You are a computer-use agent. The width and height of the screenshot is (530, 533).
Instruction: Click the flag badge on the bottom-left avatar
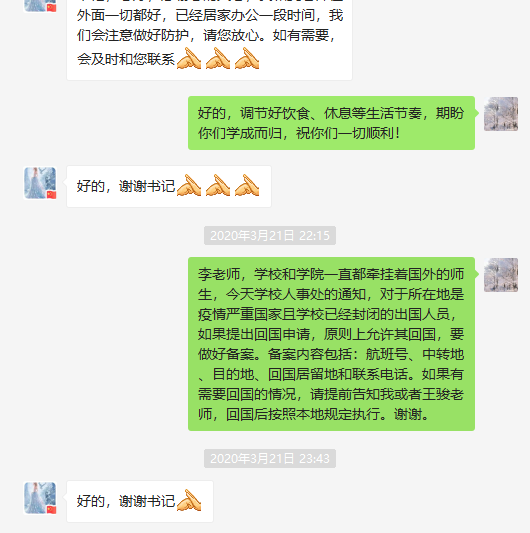[x=51, y=509]
